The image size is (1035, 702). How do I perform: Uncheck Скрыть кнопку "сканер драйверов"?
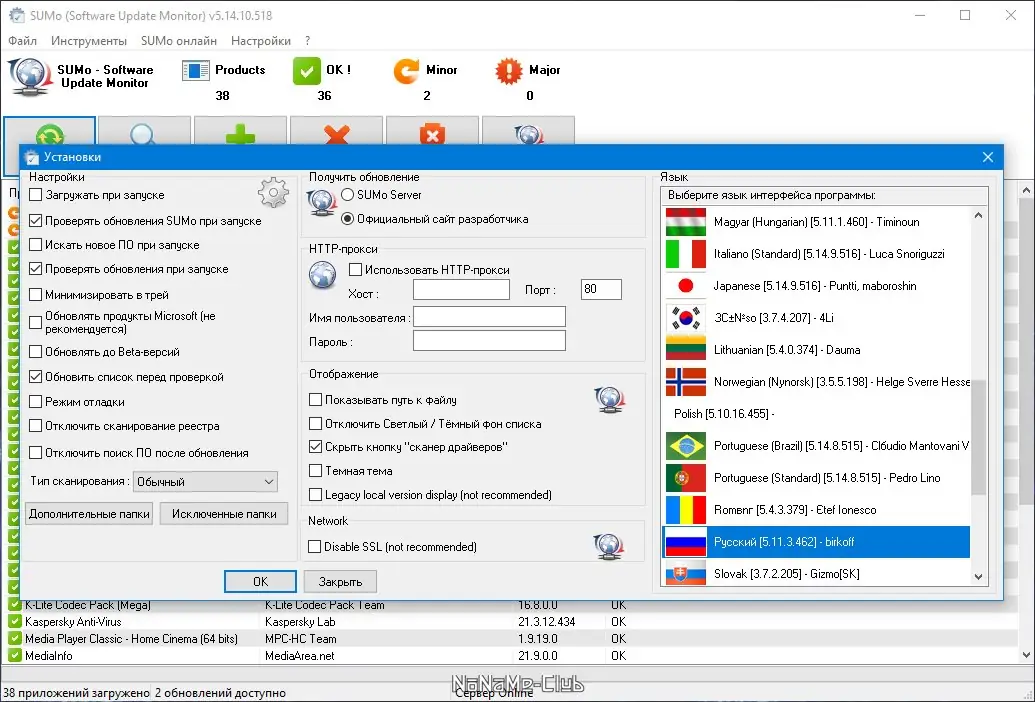pyautogui.click(x=316, y=447)
